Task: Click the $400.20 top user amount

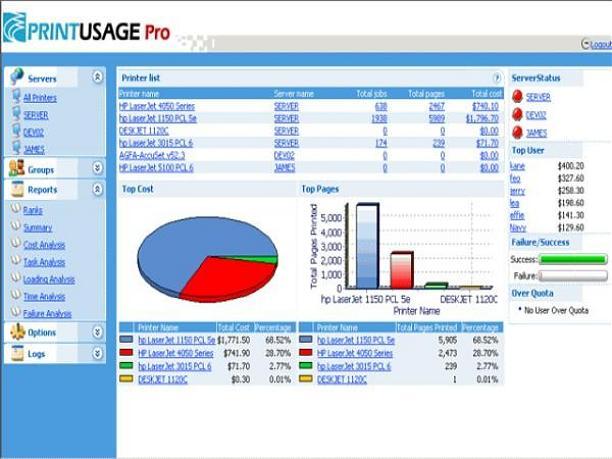Action: click(571, 166)
